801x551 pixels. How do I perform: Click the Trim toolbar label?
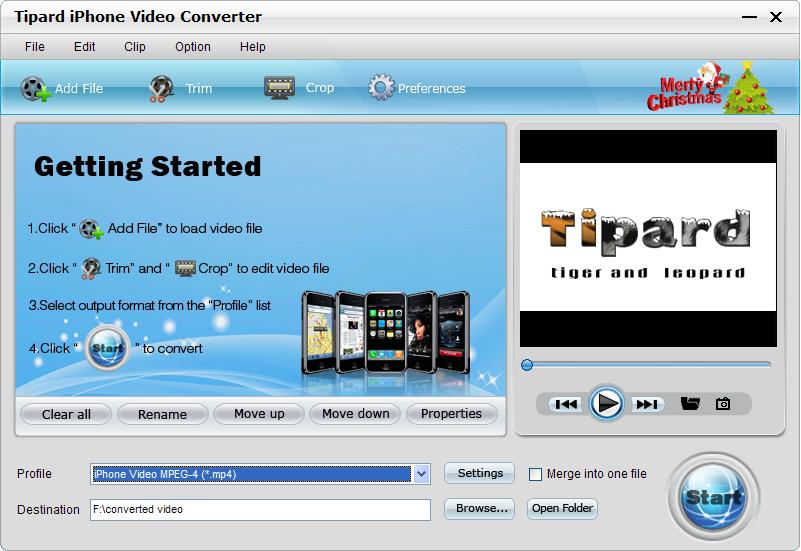[199, 89]
